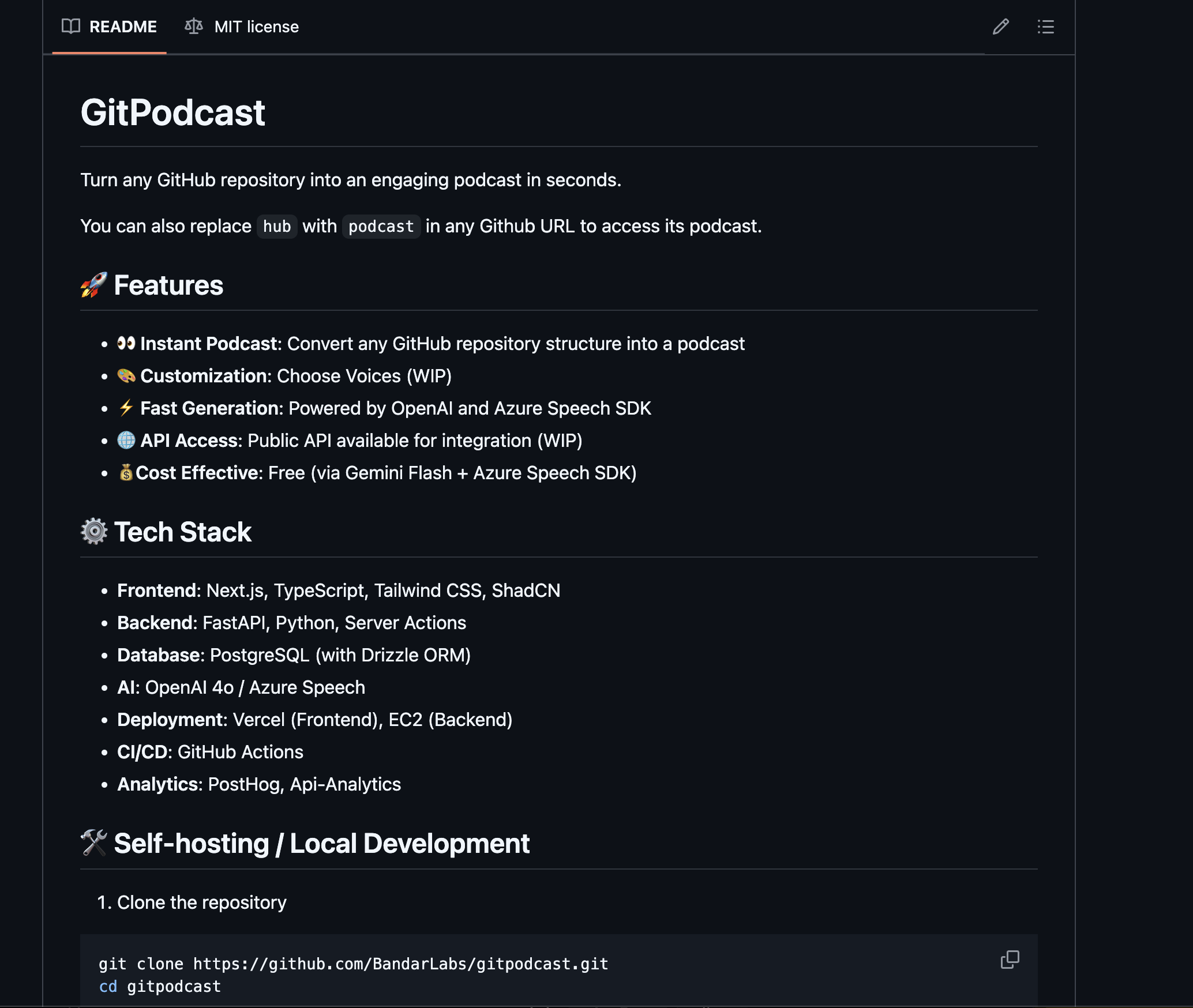Image resolution: width=1193 pixels, height=1008 pixels.
Task: Click the gear emoji before Tech Stack
Action: [x=94, y=532]
